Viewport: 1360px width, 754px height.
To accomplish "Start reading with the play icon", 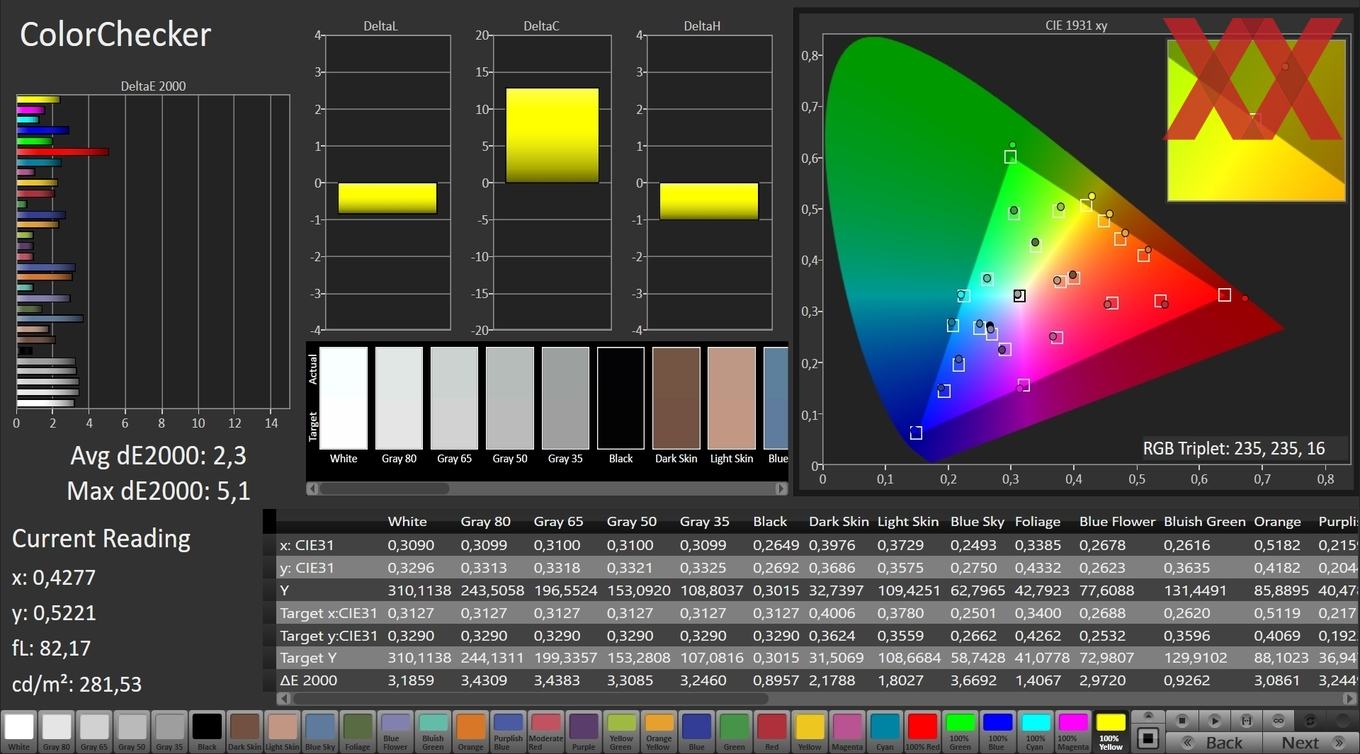I will pos(1215,721).
